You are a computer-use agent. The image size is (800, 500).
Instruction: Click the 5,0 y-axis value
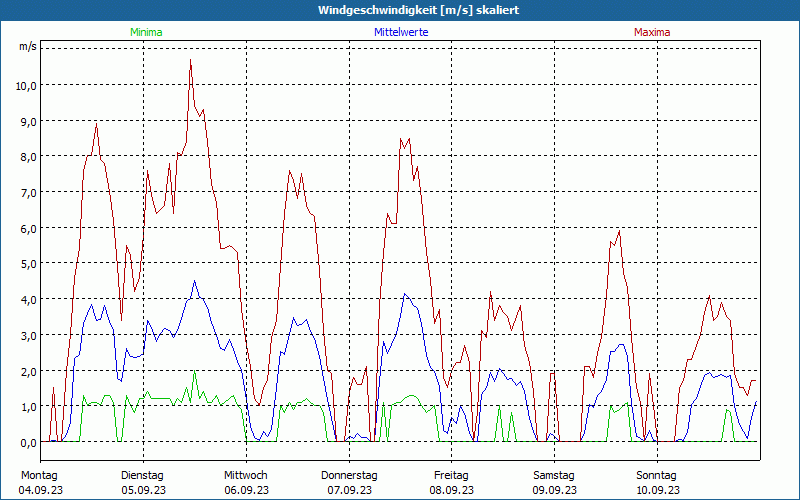pyautogui.click(x=29, y=264)
